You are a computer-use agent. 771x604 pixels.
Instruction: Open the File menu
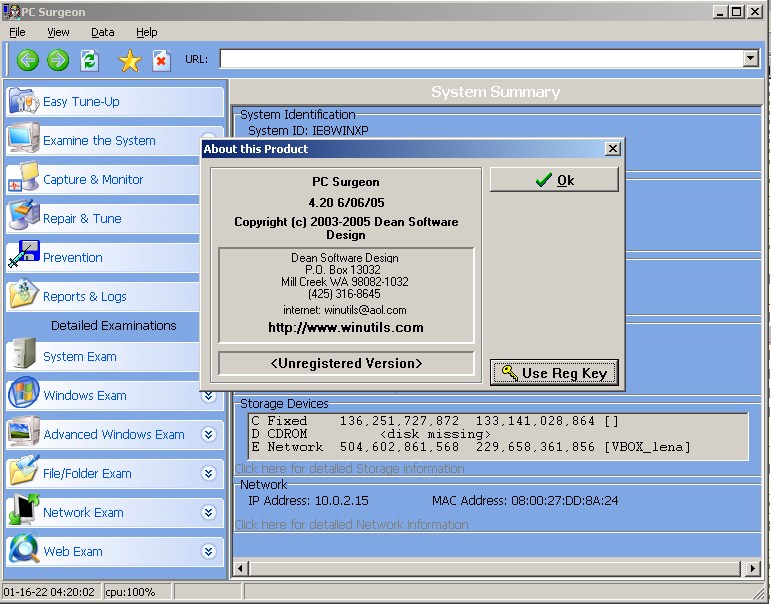pyautogui.click(x=17, y=32)
